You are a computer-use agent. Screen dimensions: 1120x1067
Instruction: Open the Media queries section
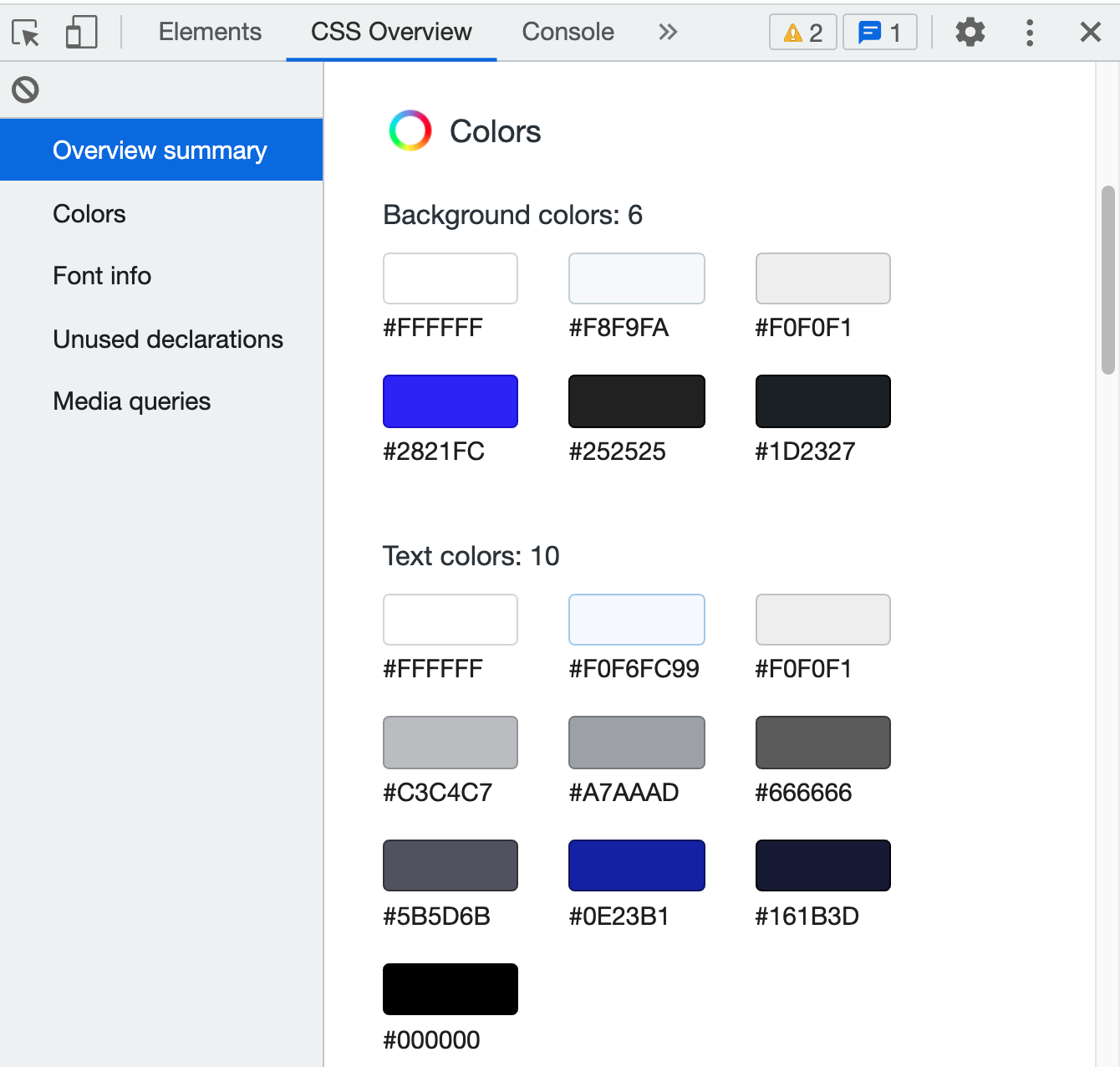[x=131, y=401]
